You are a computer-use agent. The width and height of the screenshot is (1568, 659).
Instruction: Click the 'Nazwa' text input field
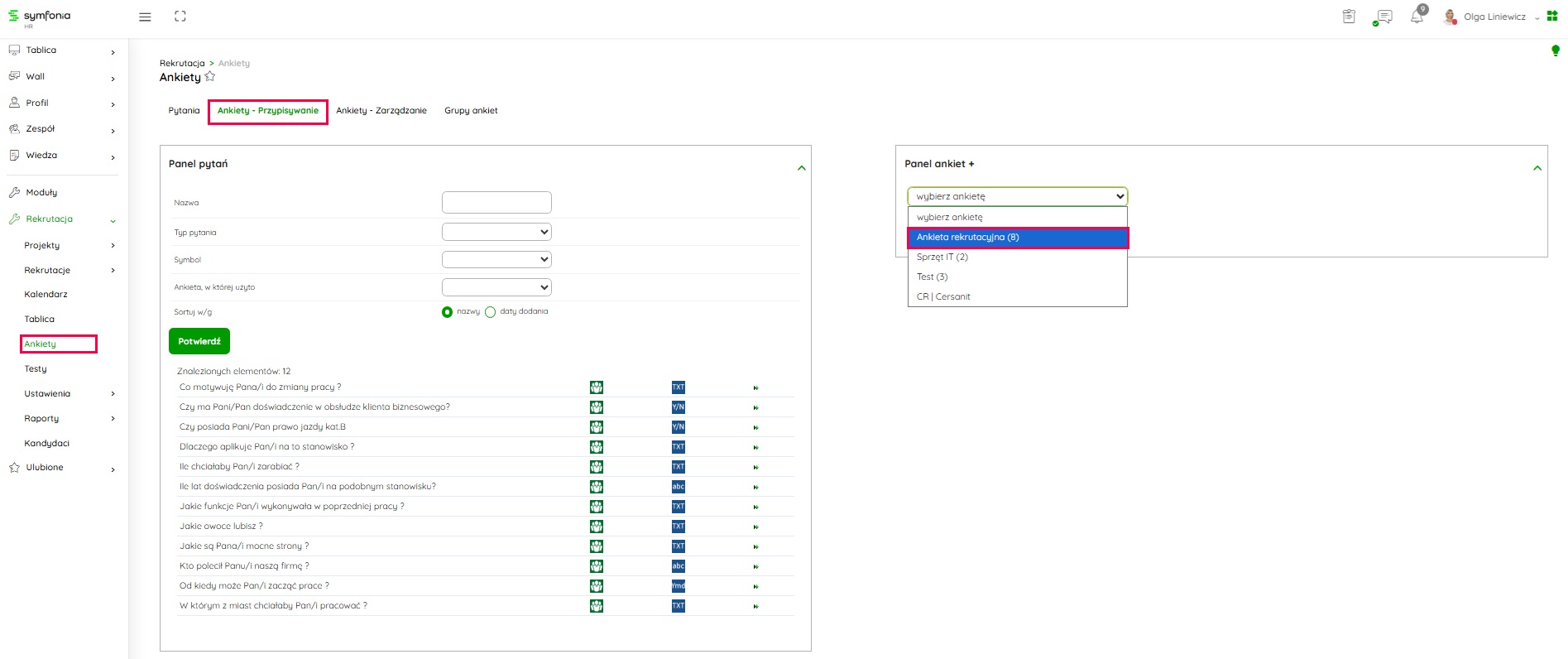pos(496,203)
